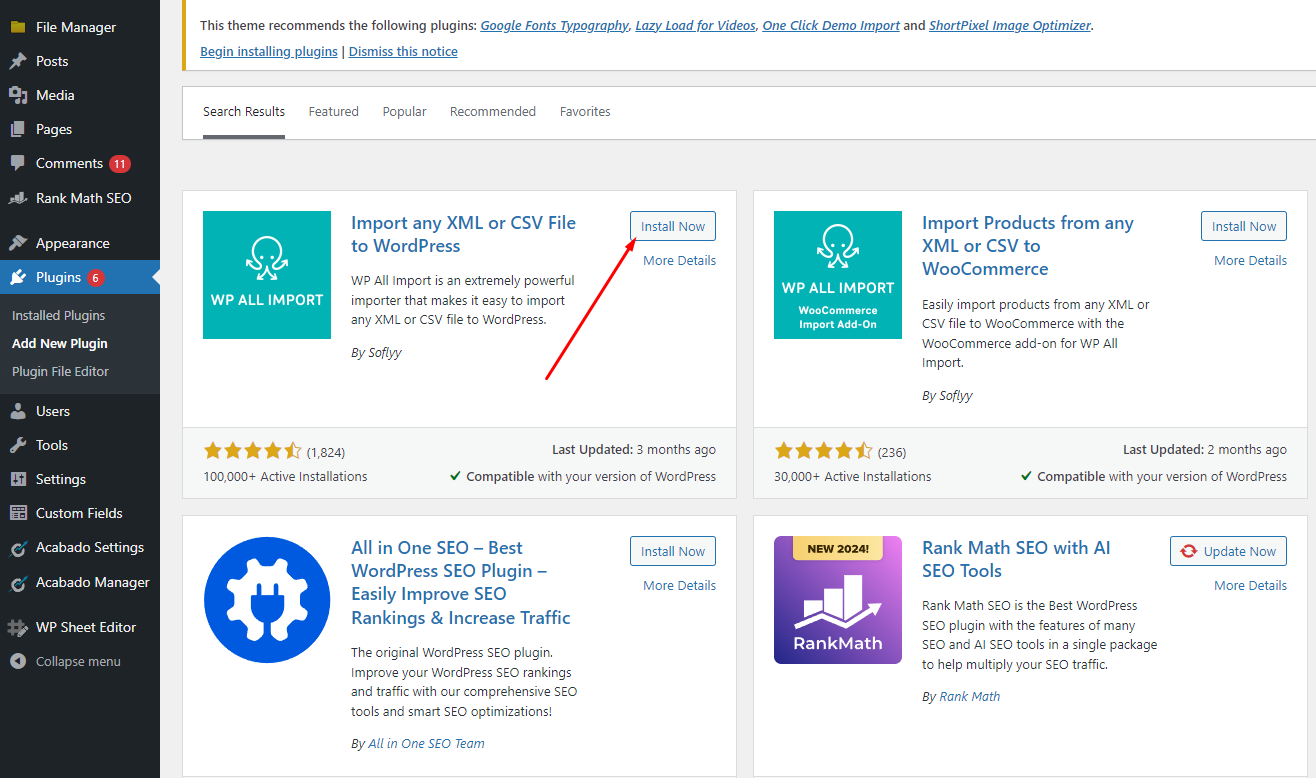Viewport: 1316px width, 778px height.
Task: Click the All in One SEO Team author link
Action: pos(427,743)
